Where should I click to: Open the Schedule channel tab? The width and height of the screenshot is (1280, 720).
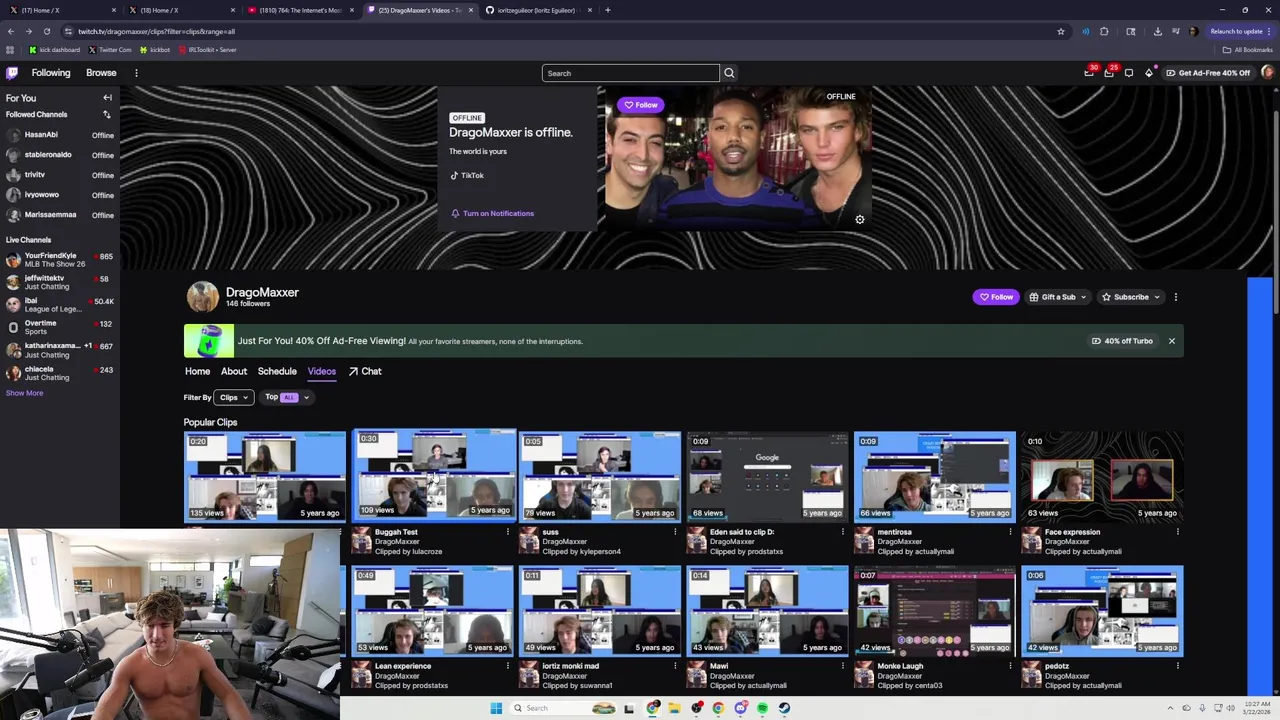click(x=277, y=371)
